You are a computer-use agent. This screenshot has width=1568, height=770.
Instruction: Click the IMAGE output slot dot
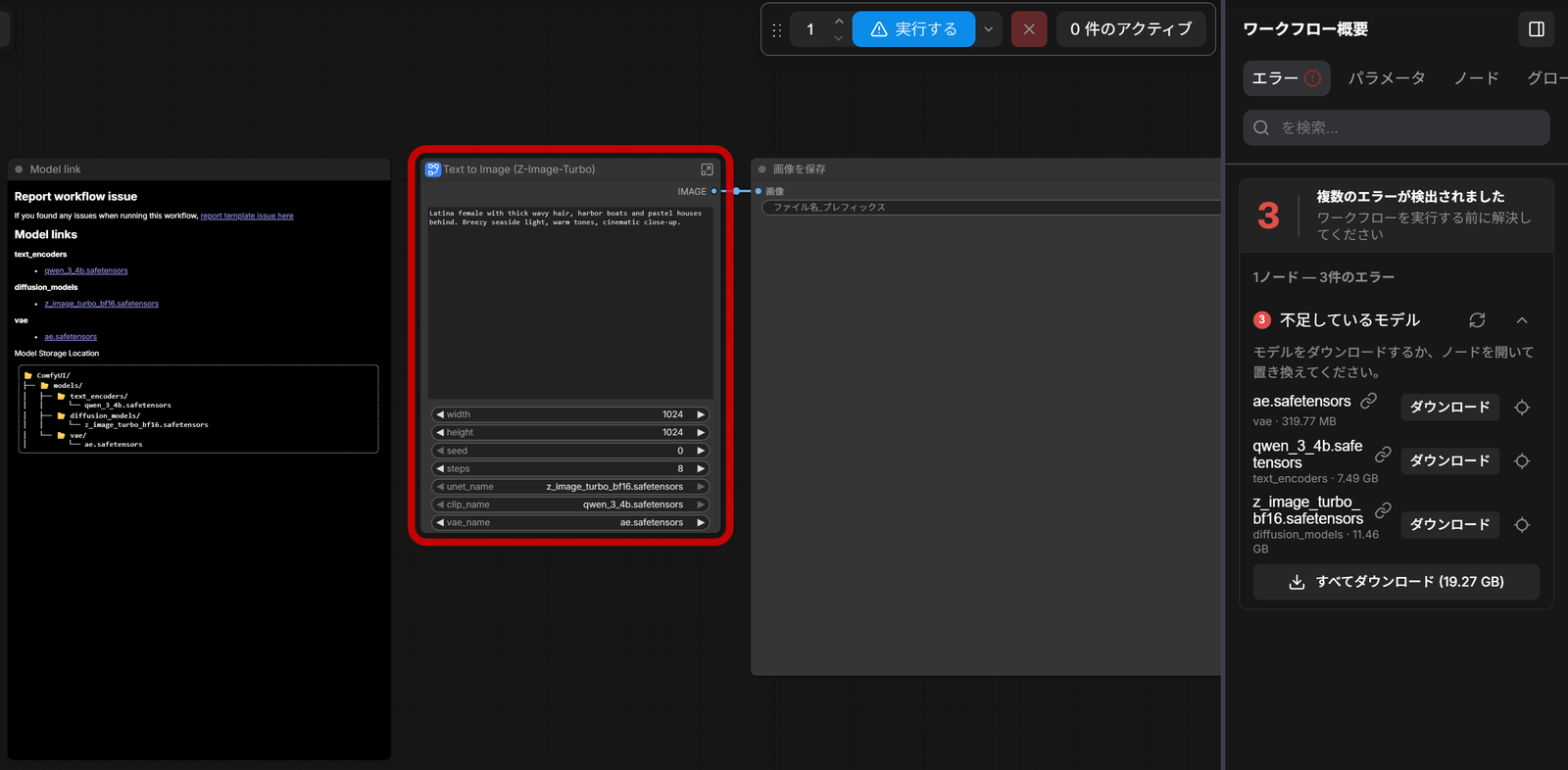click(714, 191)
